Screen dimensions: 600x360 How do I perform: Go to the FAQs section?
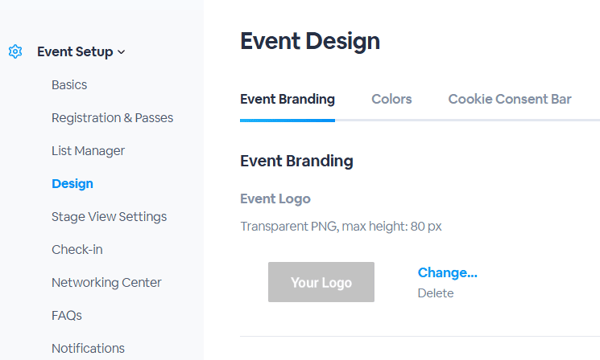pyautogui.click(x=67, y=315)
